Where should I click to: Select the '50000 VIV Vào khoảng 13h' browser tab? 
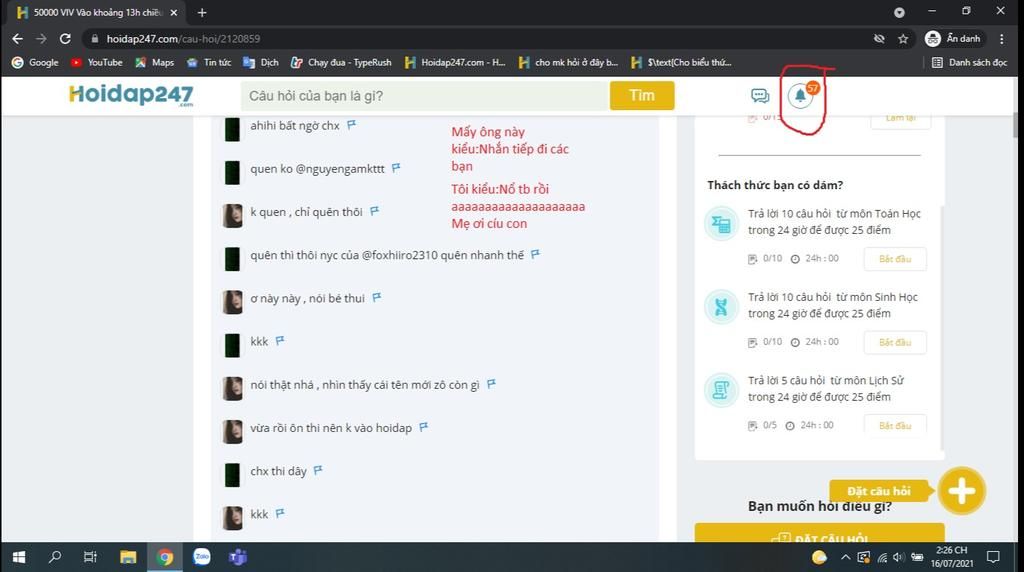98,12
